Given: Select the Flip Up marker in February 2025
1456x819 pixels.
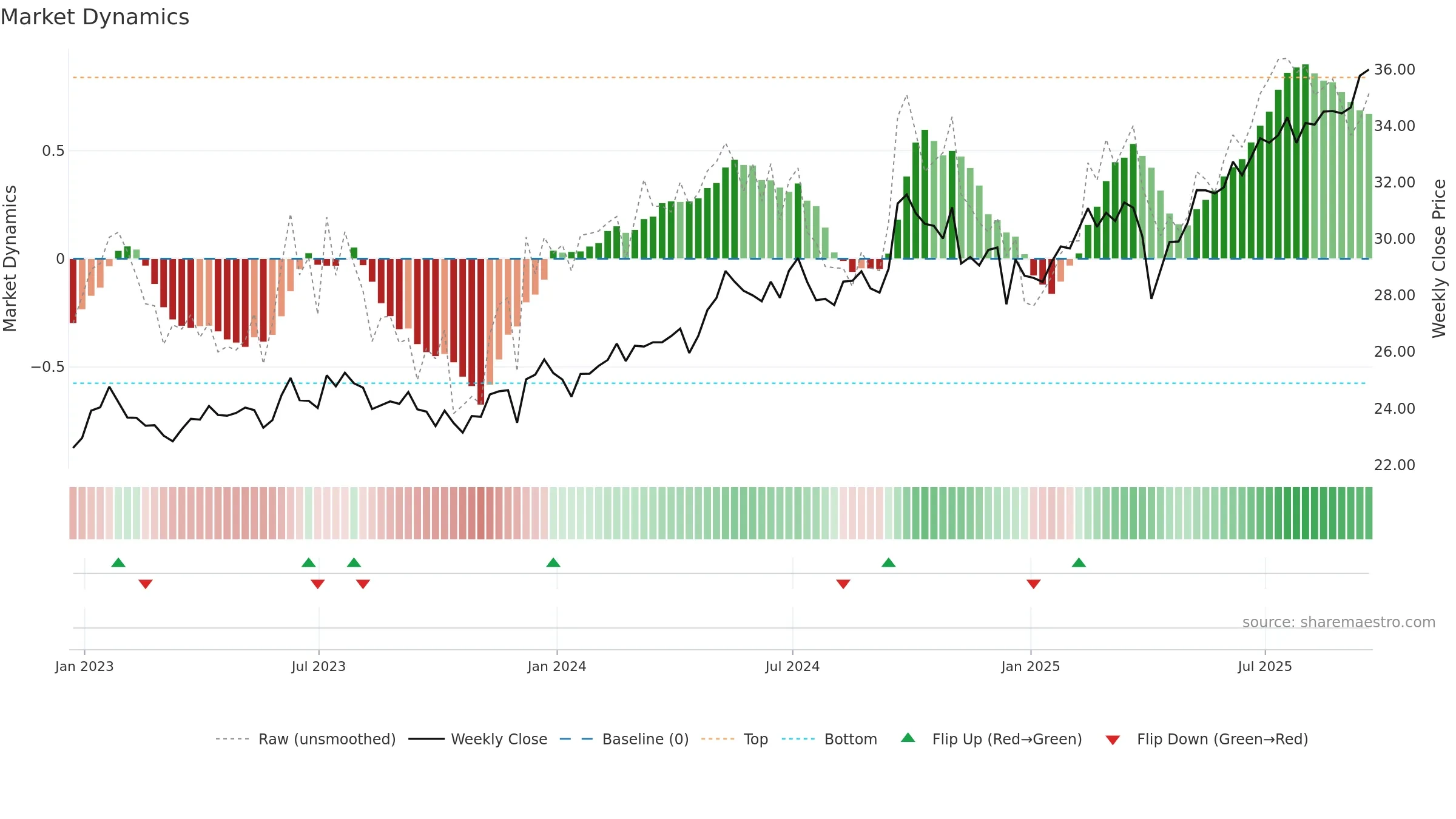Looking at the screenshot, I should coord(1079,562).
